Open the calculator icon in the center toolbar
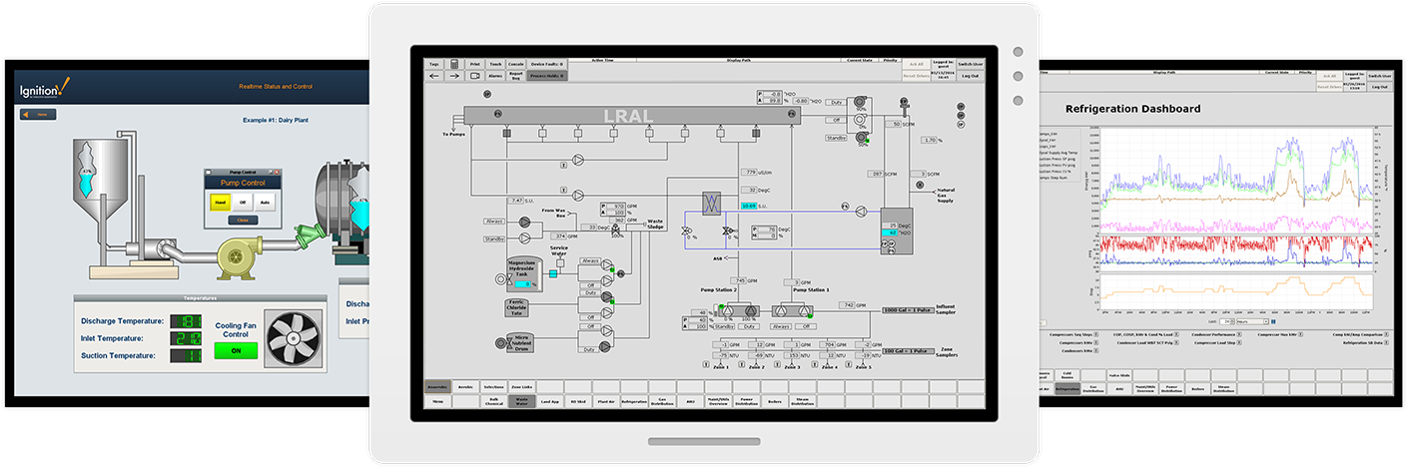The image size is (1408, 467). click(x=454, y=64)
